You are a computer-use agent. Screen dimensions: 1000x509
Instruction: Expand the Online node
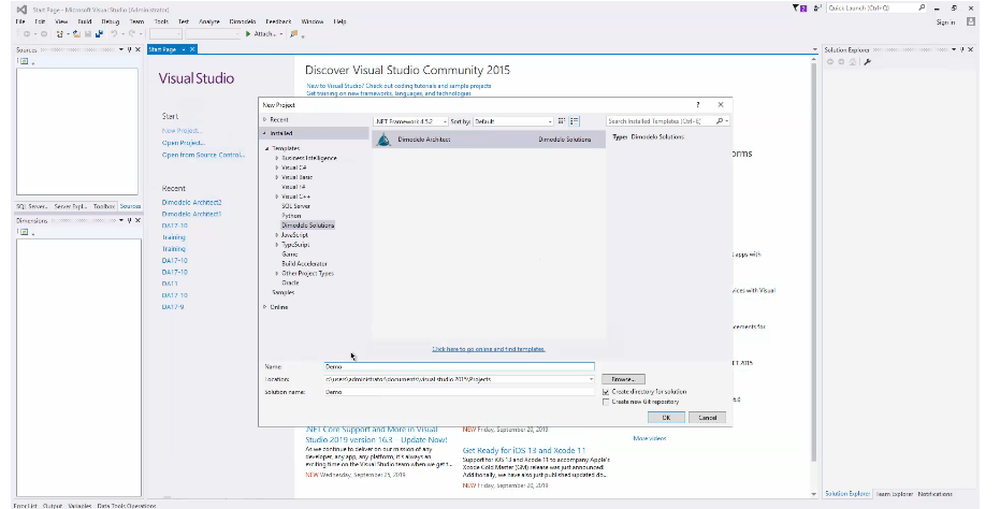(265, 307)
